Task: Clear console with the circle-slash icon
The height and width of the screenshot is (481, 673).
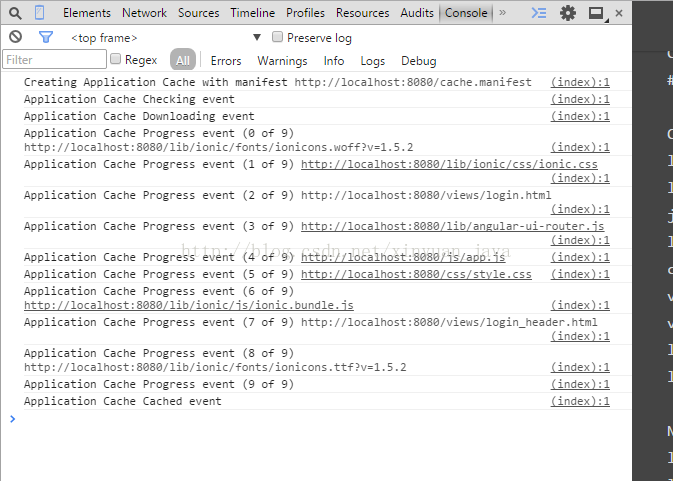Action: click(x=15, y=37)
